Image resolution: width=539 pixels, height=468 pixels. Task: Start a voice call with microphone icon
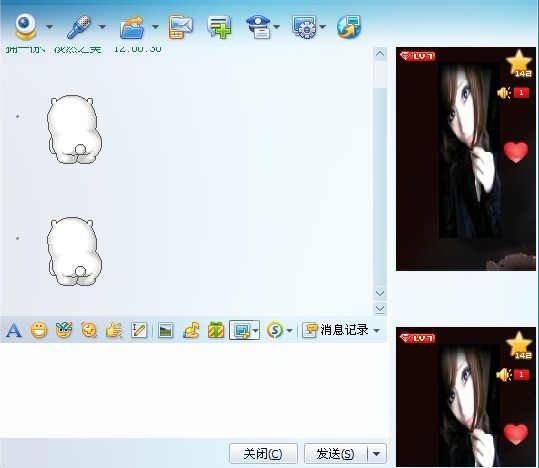[x=79, y=26]
